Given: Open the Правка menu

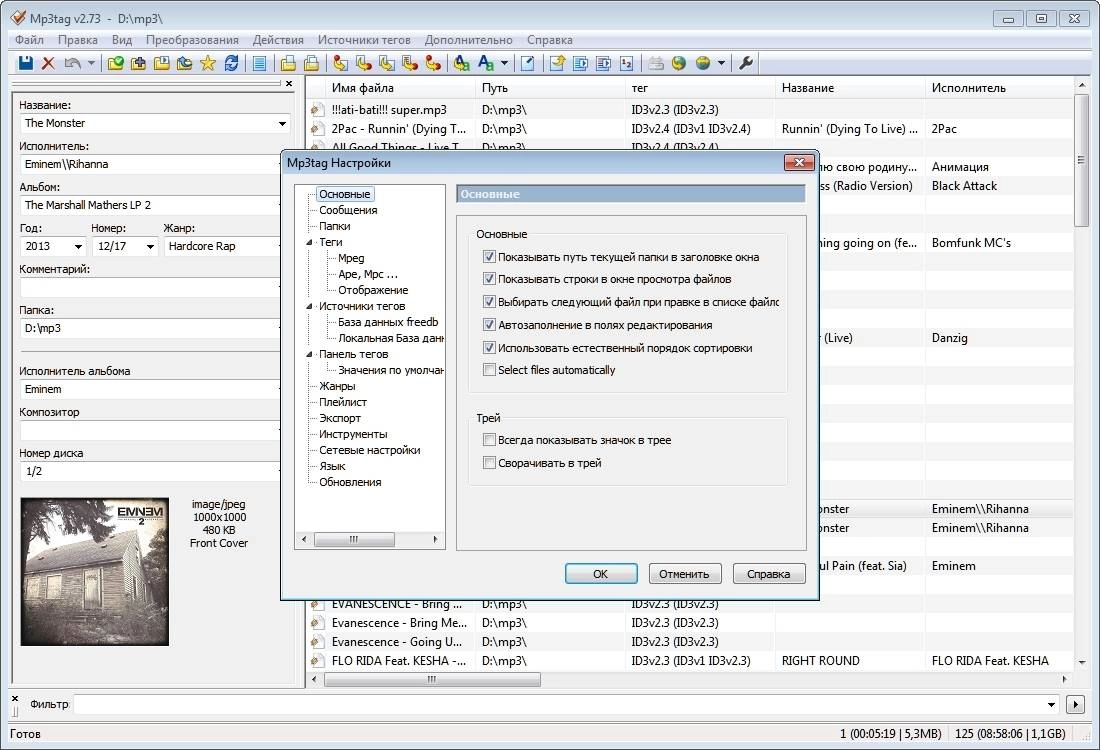Looking at the screenshot, I should (x=78, y=40).
